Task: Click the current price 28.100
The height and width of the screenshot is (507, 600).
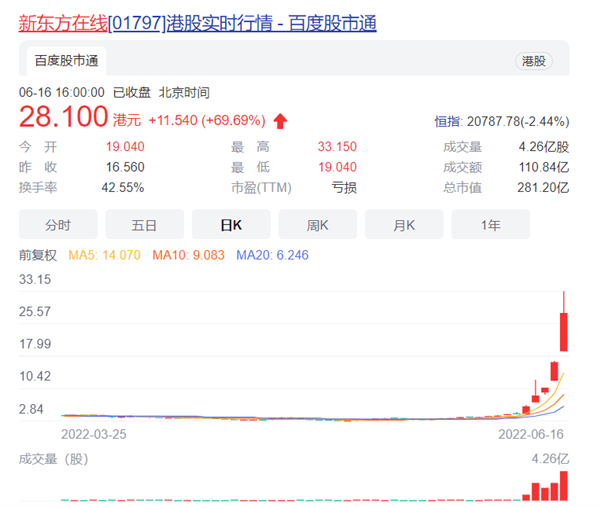Action: [x=64, y=117]
